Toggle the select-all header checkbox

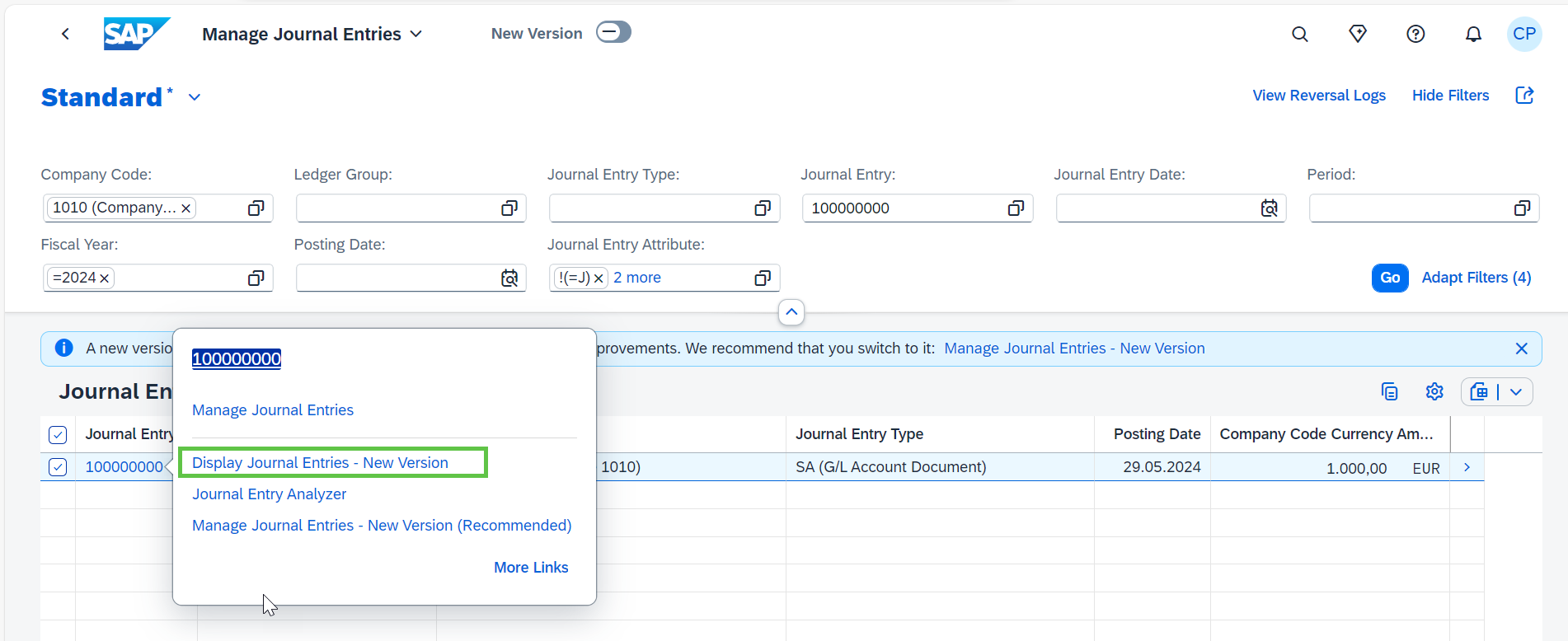coord(58,434)
